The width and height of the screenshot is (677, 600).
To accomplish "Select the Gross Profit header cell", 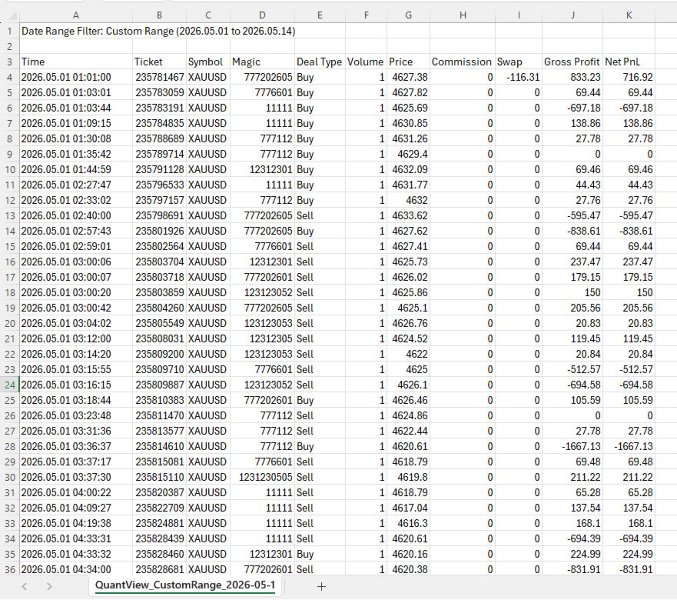I will [x=573, y=62].
